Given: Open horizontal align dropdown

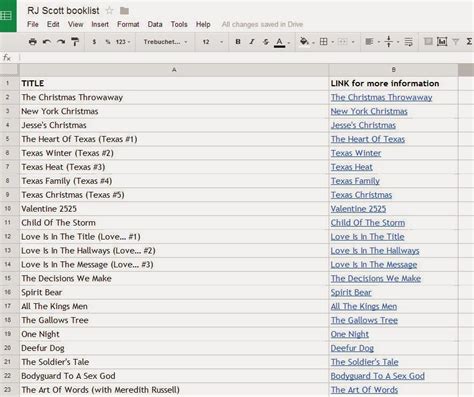Looking at the screenshot, I should point(372,42).
